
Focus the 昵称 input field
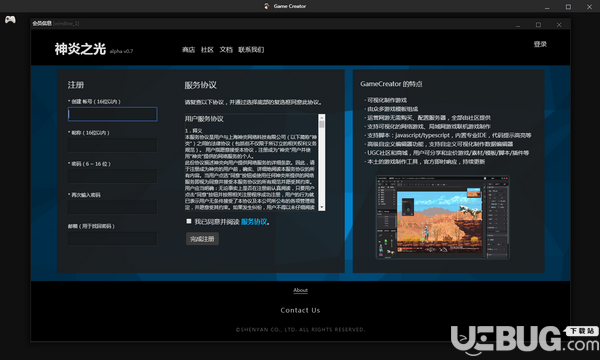click(x=112, y=145)
